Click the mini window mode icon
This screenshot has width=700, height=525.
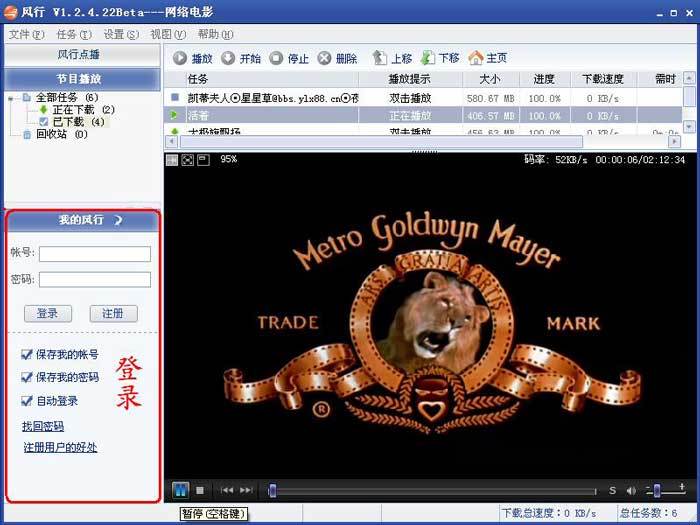tap(204, 159)
